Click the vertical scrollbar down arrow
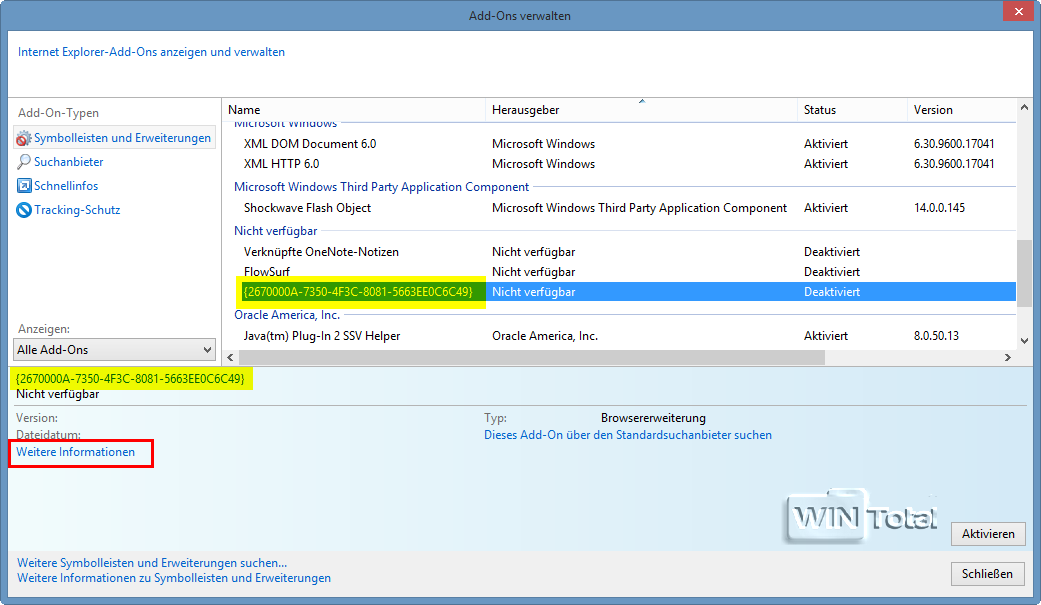Image resolution: width=1041 pixels, height=605 pixels. coord(1023,341)
